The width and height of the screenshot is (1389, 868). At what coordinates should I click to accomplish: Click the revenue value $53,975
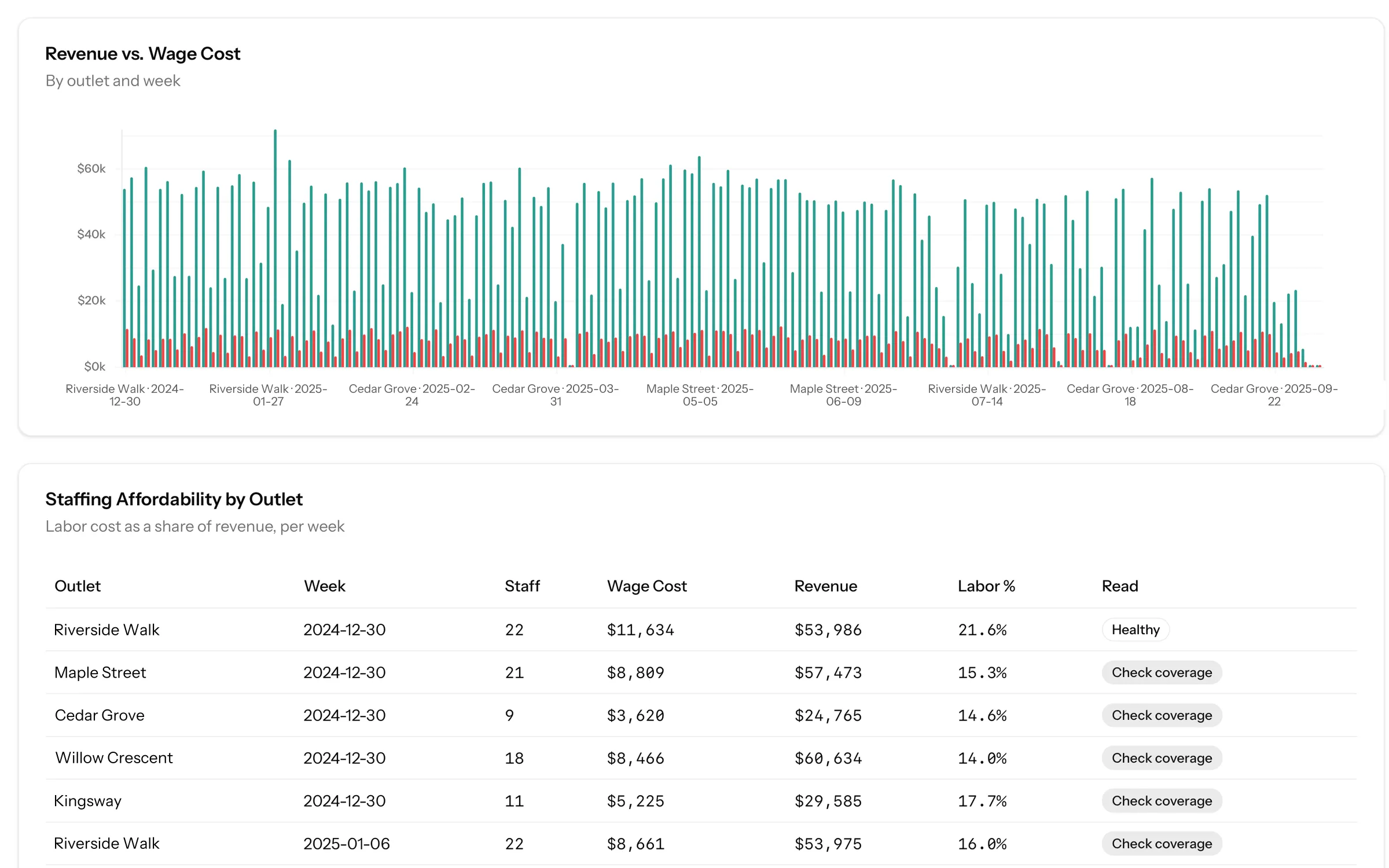pos(828,844)
